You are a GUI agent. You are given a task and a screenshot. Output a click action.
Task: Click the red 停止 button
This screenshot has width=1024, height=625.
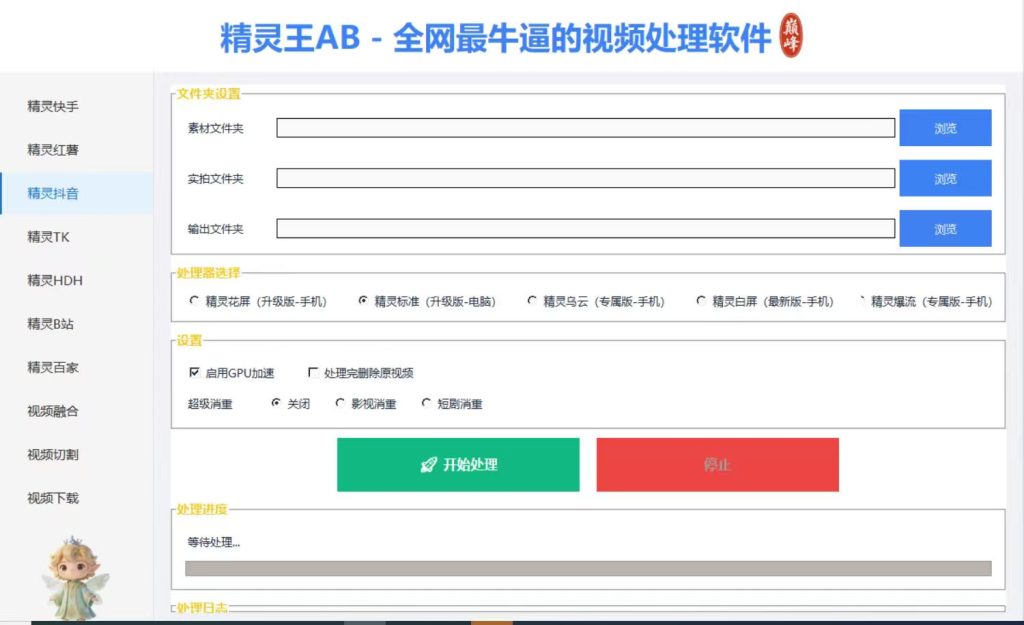(x=717, y=464)
